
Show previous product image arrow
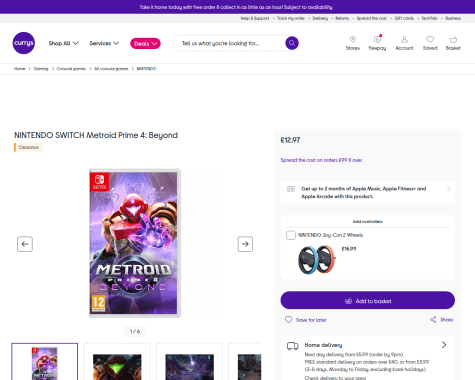[x=25, y=244]
